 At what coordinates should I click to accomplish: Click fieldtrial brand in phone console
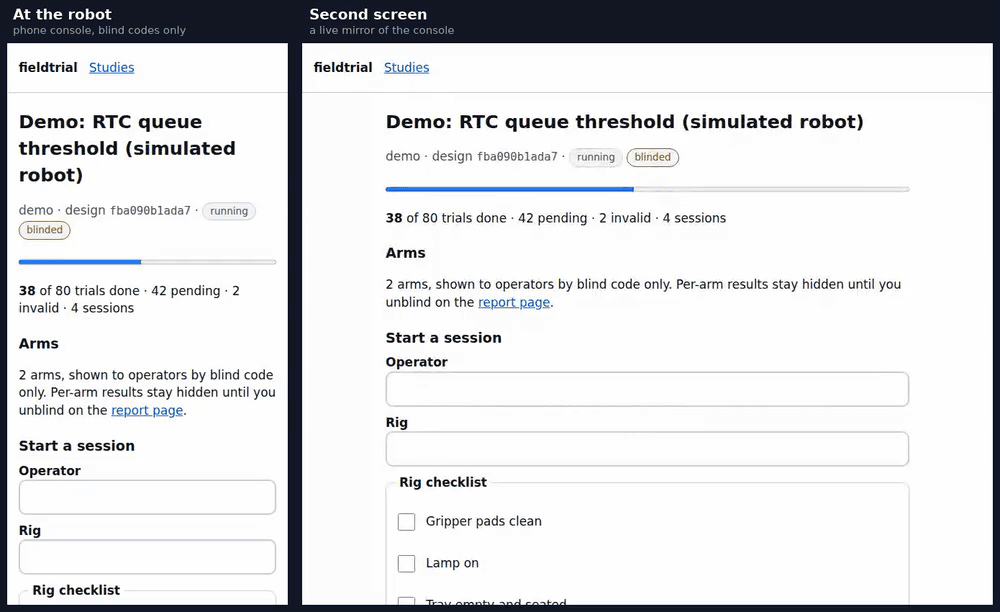click(48, 68)
